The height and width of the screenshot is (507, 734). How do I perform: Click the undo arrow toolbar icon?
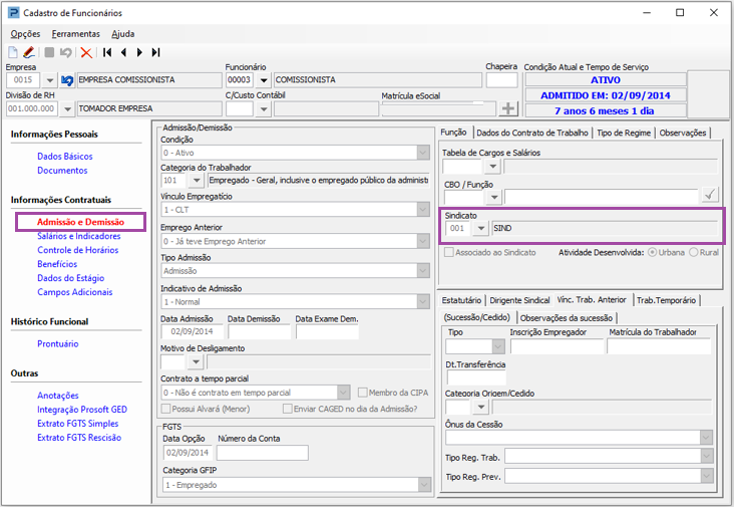66,52
